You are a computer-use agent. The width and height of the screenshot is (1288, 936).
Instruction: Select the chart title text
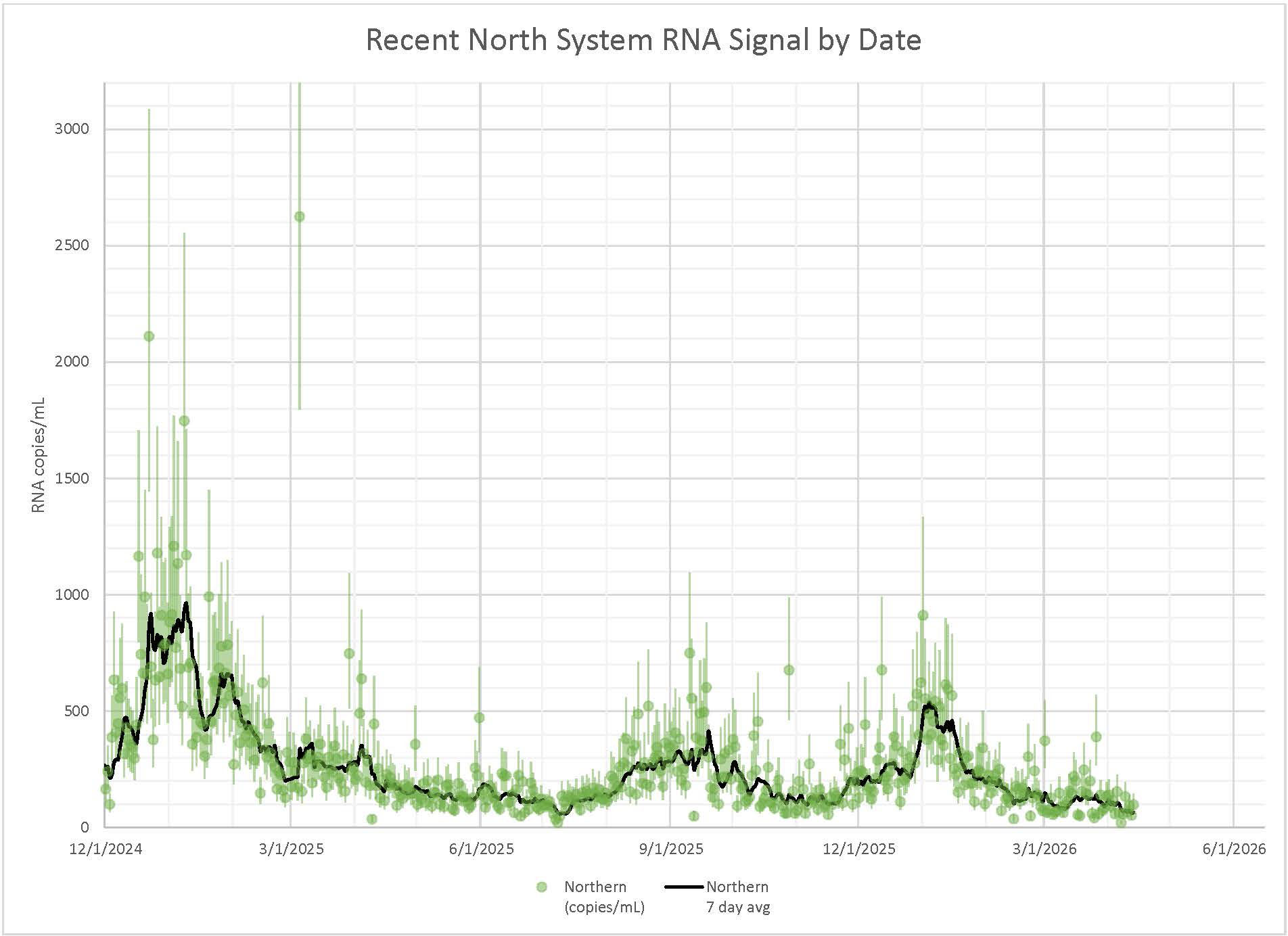click(643, 40)
